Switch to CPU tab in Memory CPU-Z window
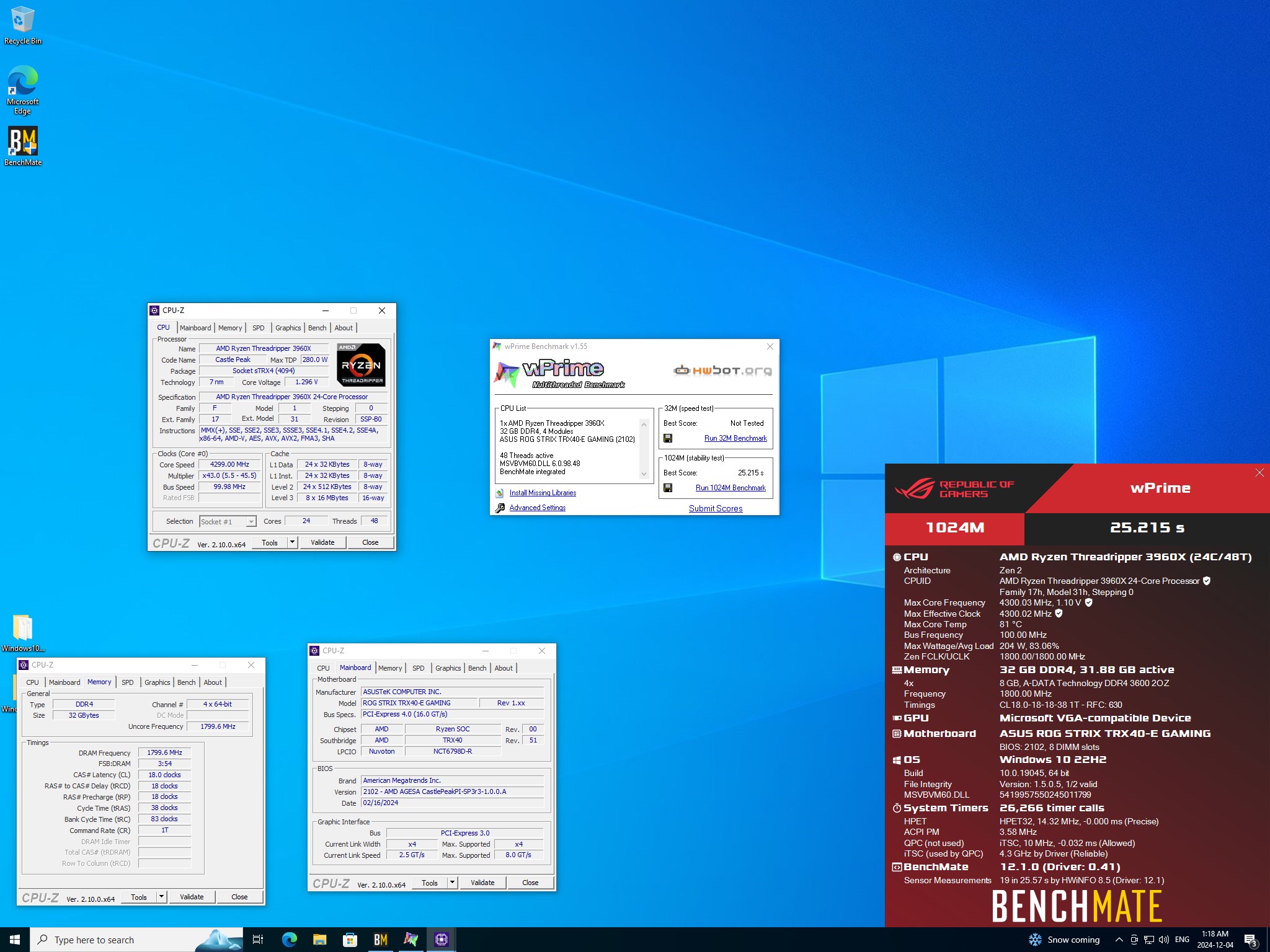The image size is (1270, 952). (x=32, y=682)
